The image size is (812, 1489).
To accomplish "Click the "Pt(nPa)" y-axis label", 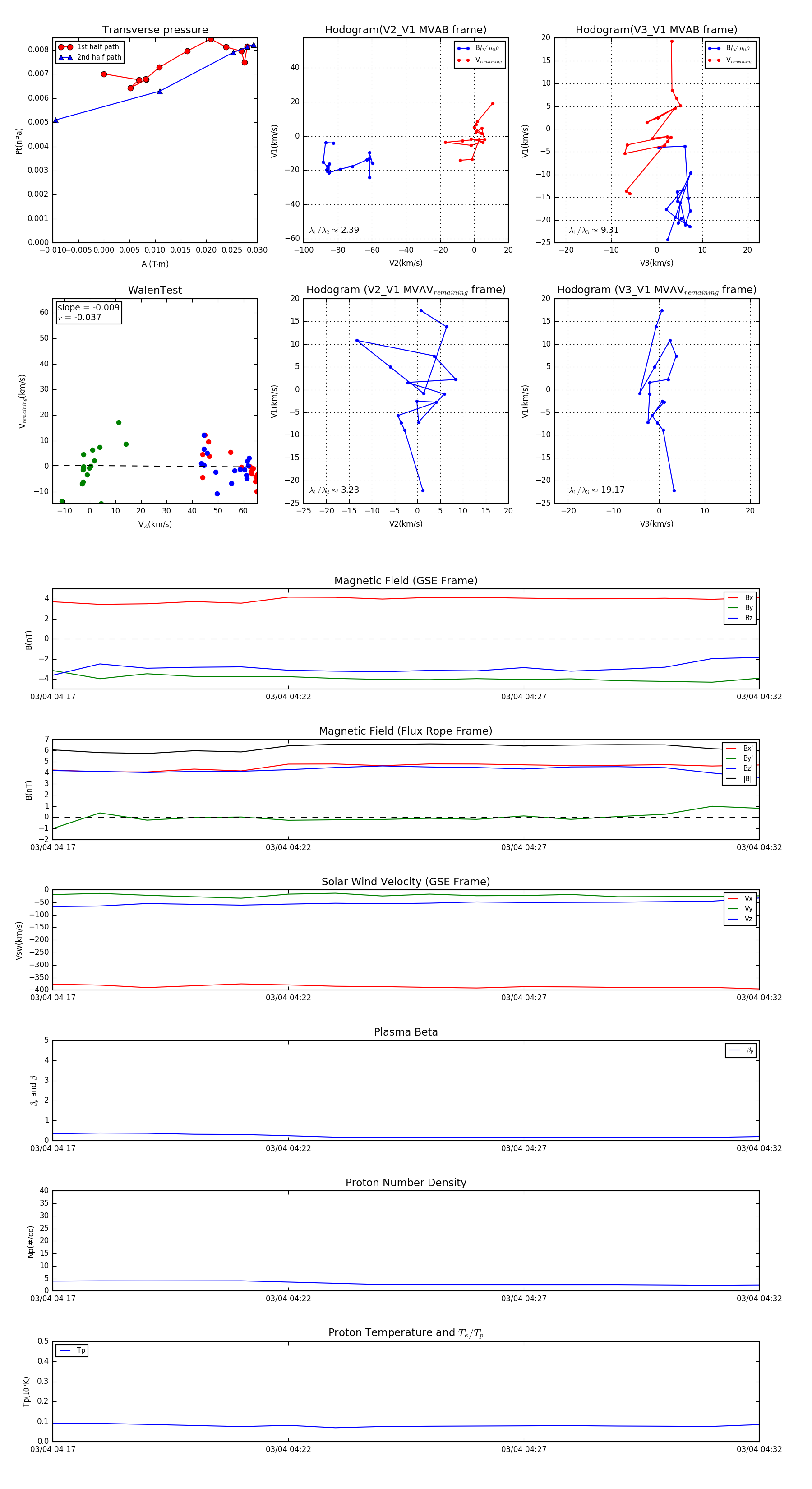I will (18, 141).
